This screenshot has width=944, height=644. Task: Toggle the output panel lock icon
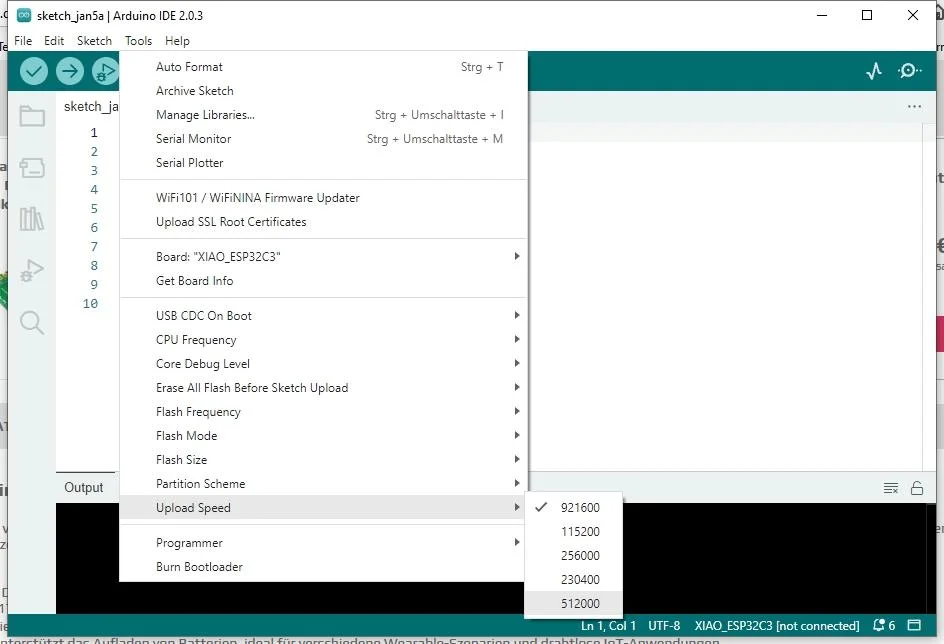pyautogui.click(x=917, y=488)
